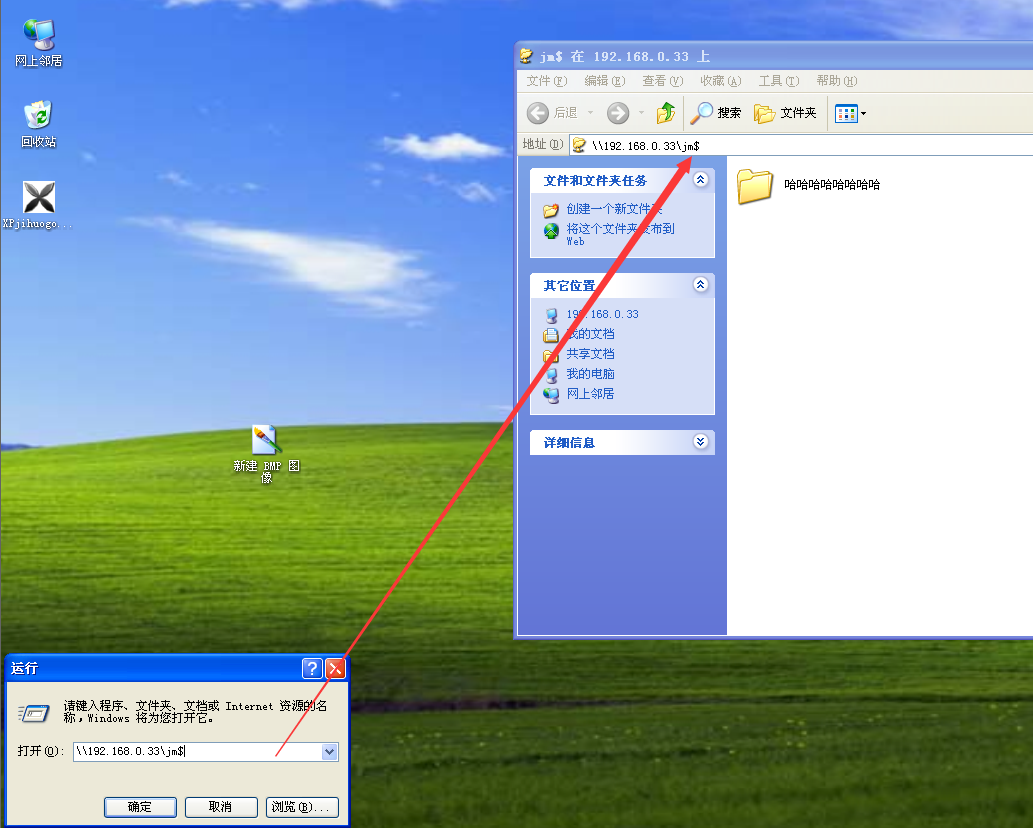Click 浏览(B)... in the Run dialog

(x=302, y=807)
